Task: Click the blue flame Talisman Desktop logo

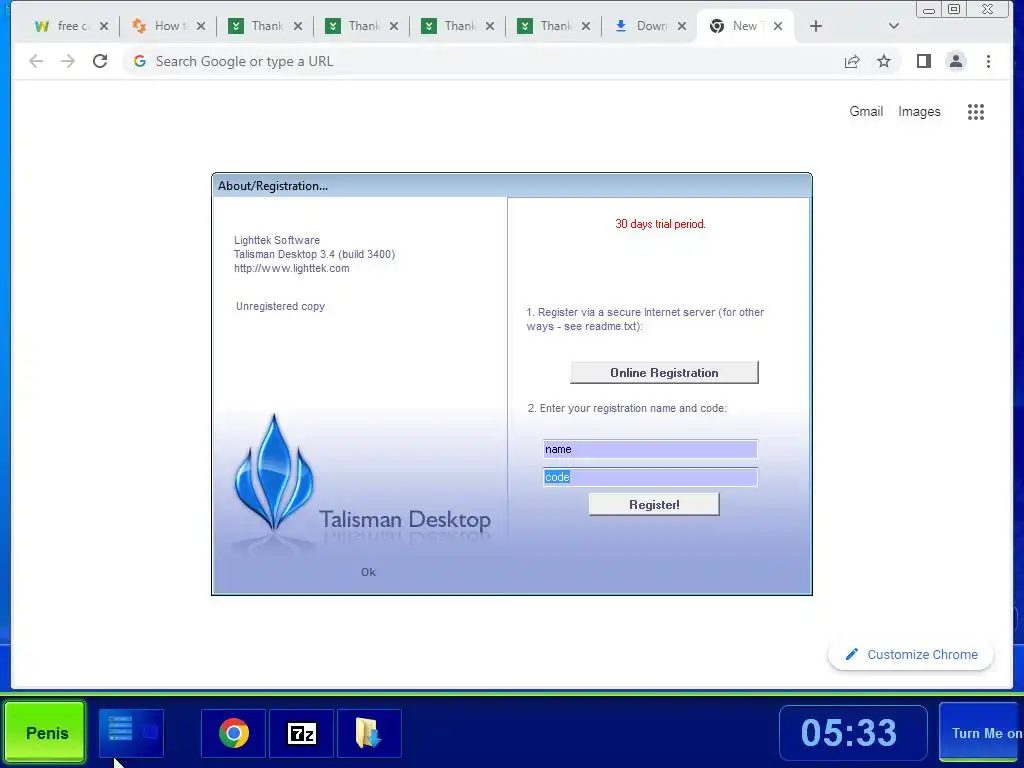Action: coord(274,472)
